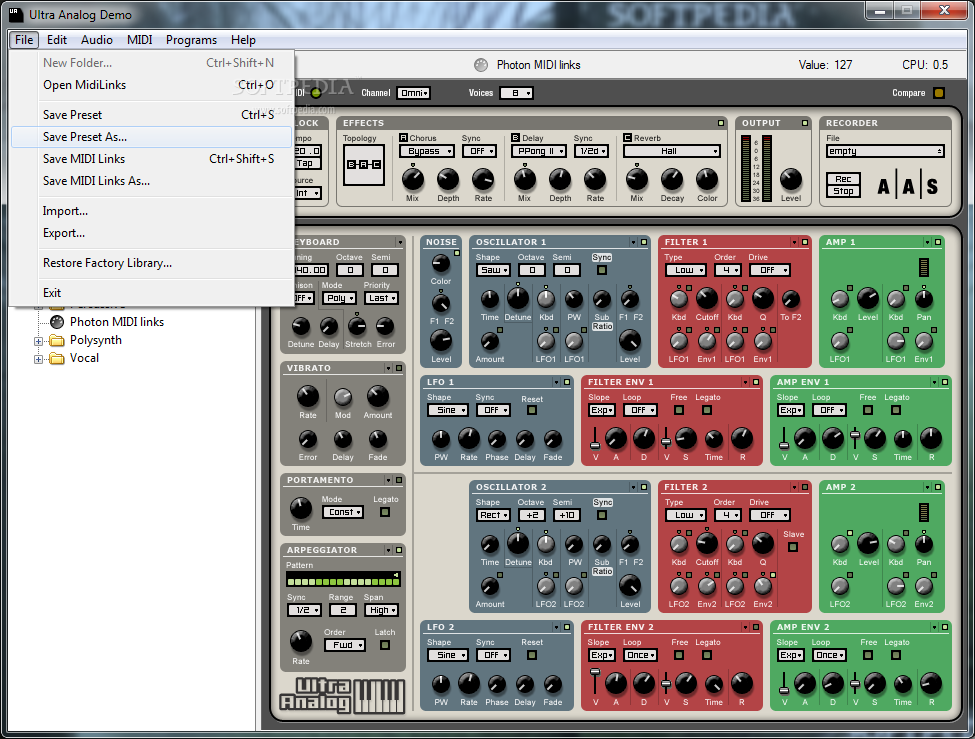This screenshot has width=975, height=739.
Task: Choose Restore Factory Library... menu item
Action: point(151,263)
